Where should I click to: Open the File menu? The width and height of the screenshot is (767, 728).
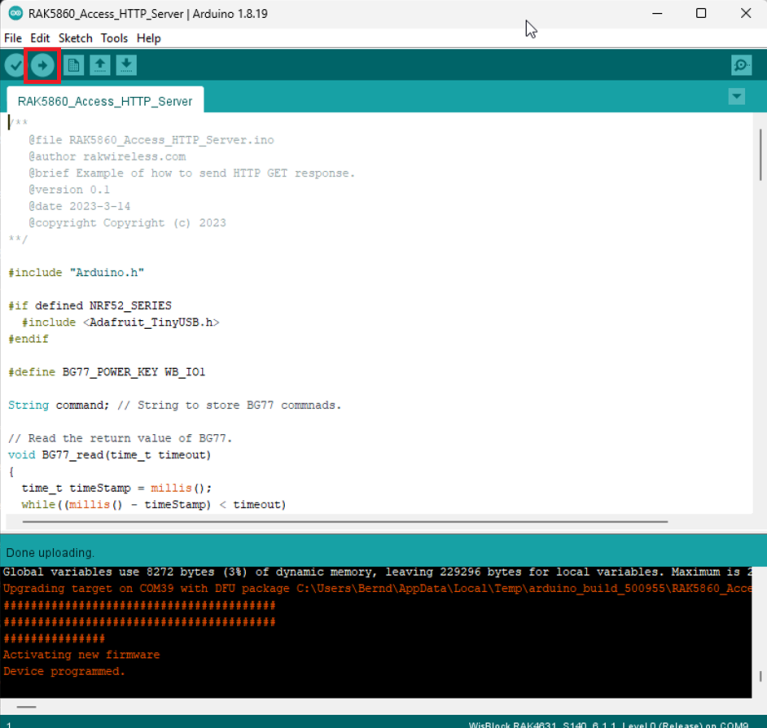tap(13, 38)
